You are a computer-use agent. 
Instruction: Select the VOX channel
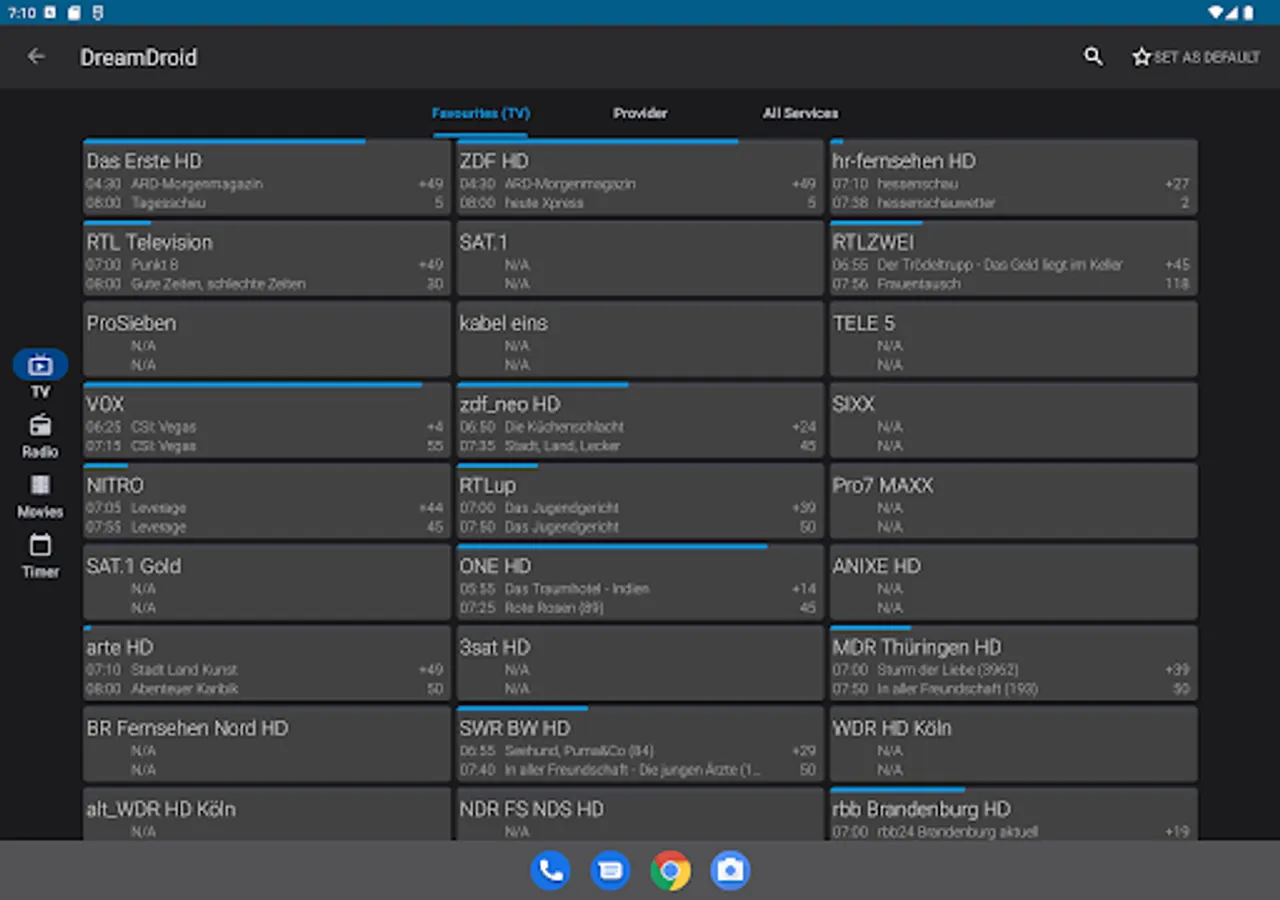click(267, 420)
